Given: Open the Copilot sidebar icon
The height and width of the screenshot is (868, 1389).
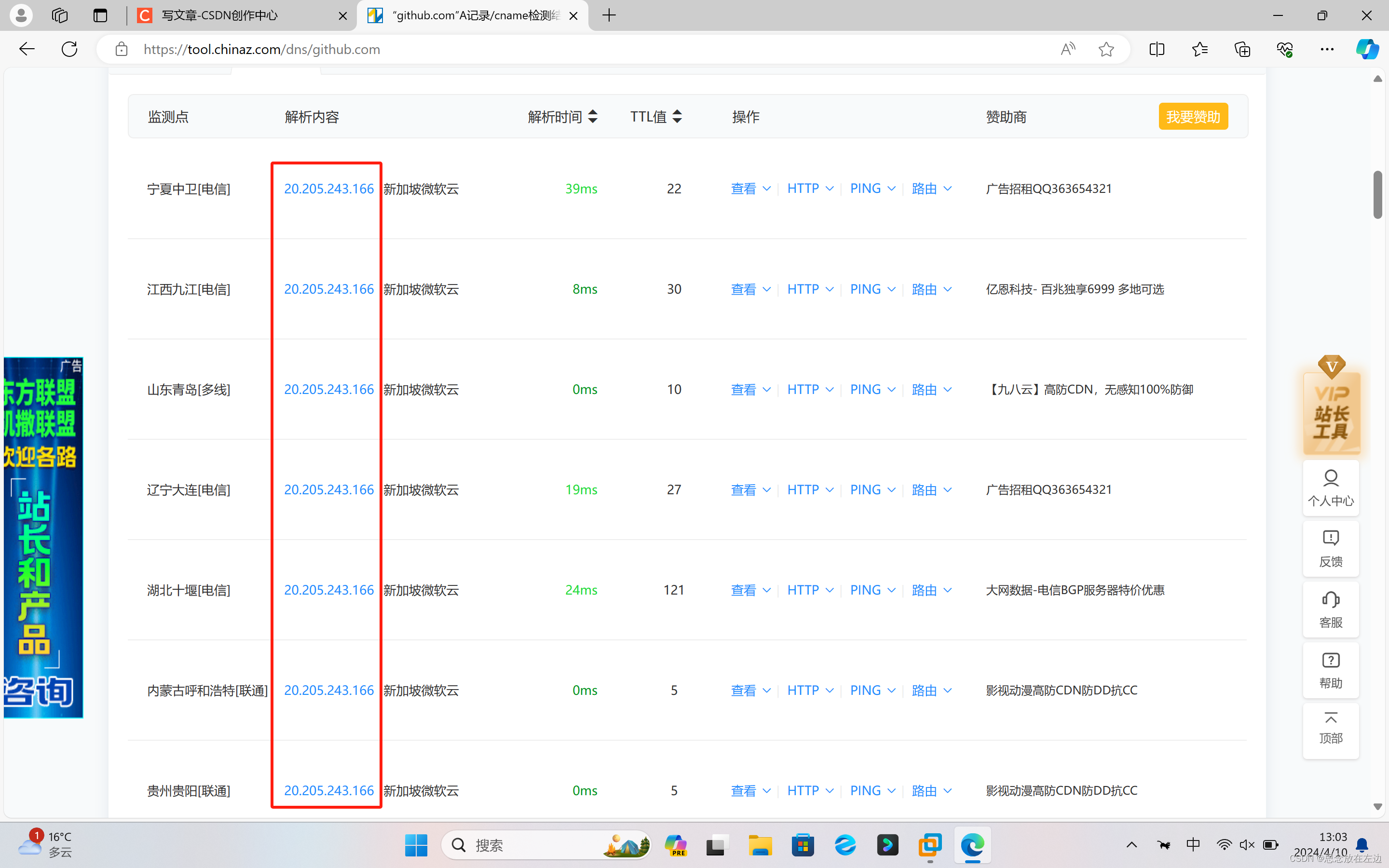Looking at the screenshot, I should click(x=1367, y=49).
